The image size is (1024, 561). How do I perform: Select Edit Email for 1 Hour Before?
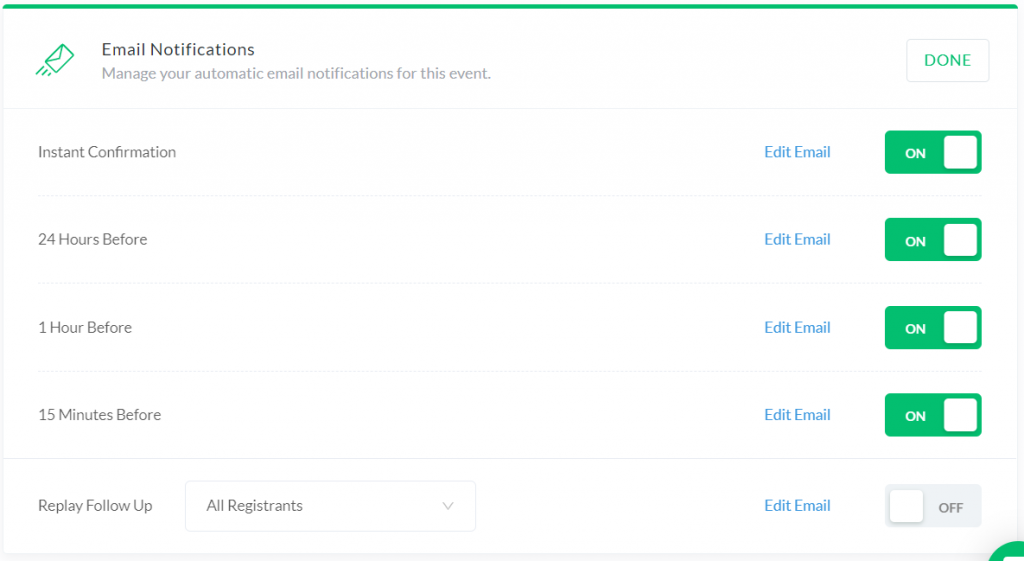click(x=797, y=327)
